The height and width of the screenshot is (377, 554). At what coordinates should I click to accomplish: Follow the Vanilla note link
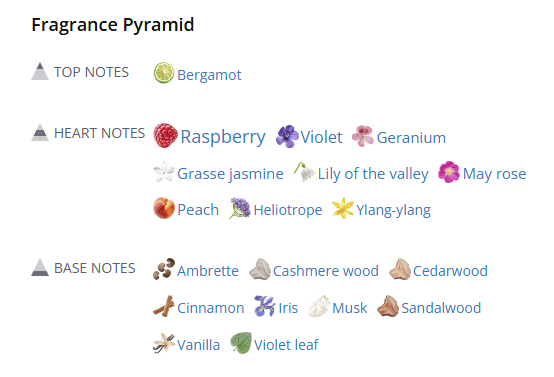point(199,345)
